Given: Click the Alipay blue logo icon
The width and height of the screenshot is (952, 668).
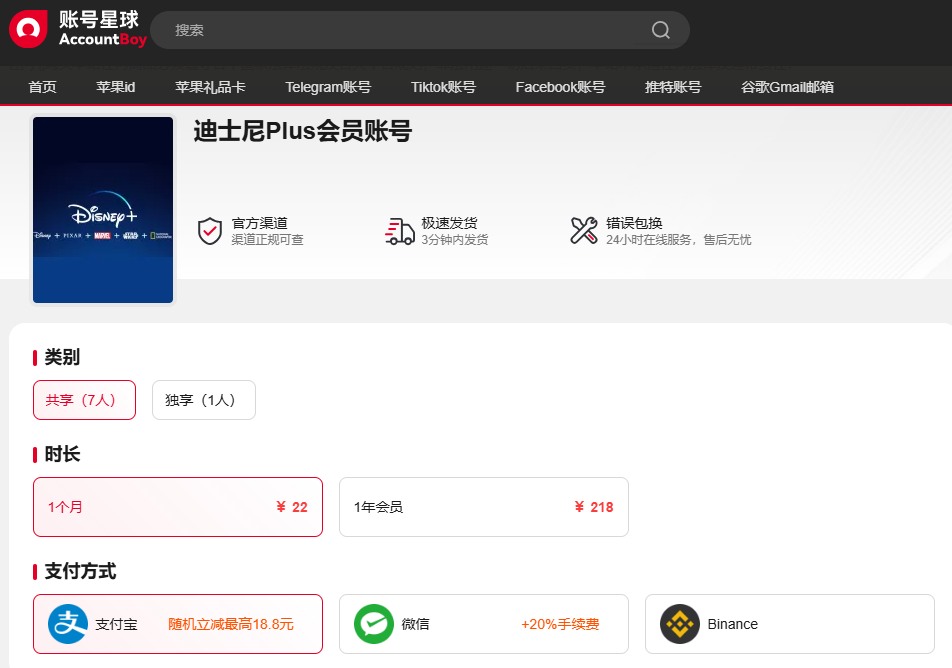Looking at the screenshot, I should [68, 624].
